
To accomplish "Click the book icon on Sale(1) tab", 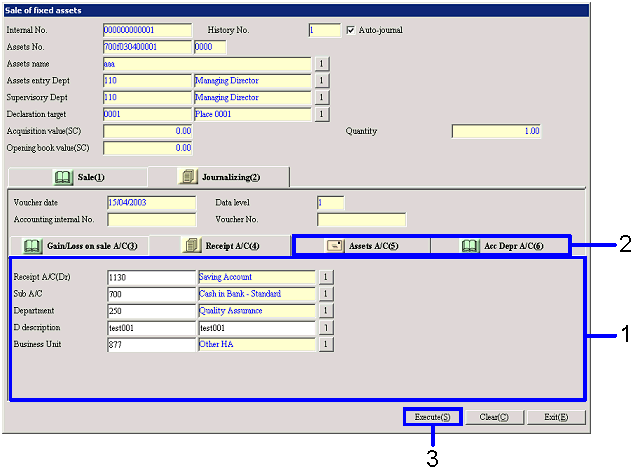I will [x=63, y=177].
